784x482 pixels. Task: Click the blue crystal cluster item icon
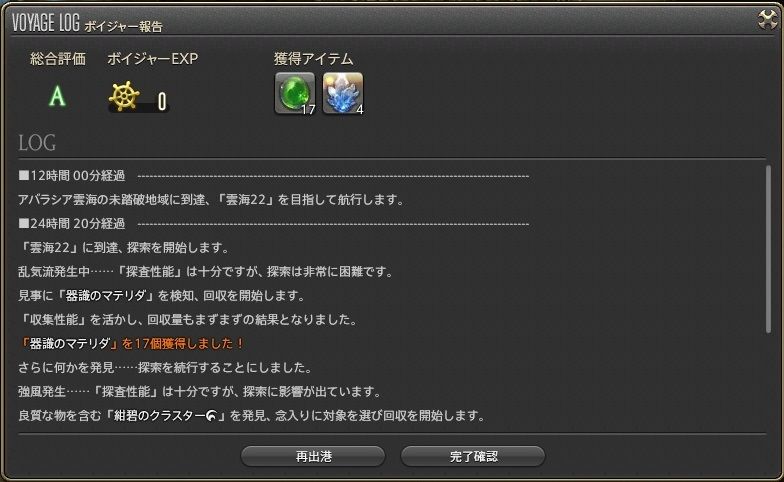343,94
